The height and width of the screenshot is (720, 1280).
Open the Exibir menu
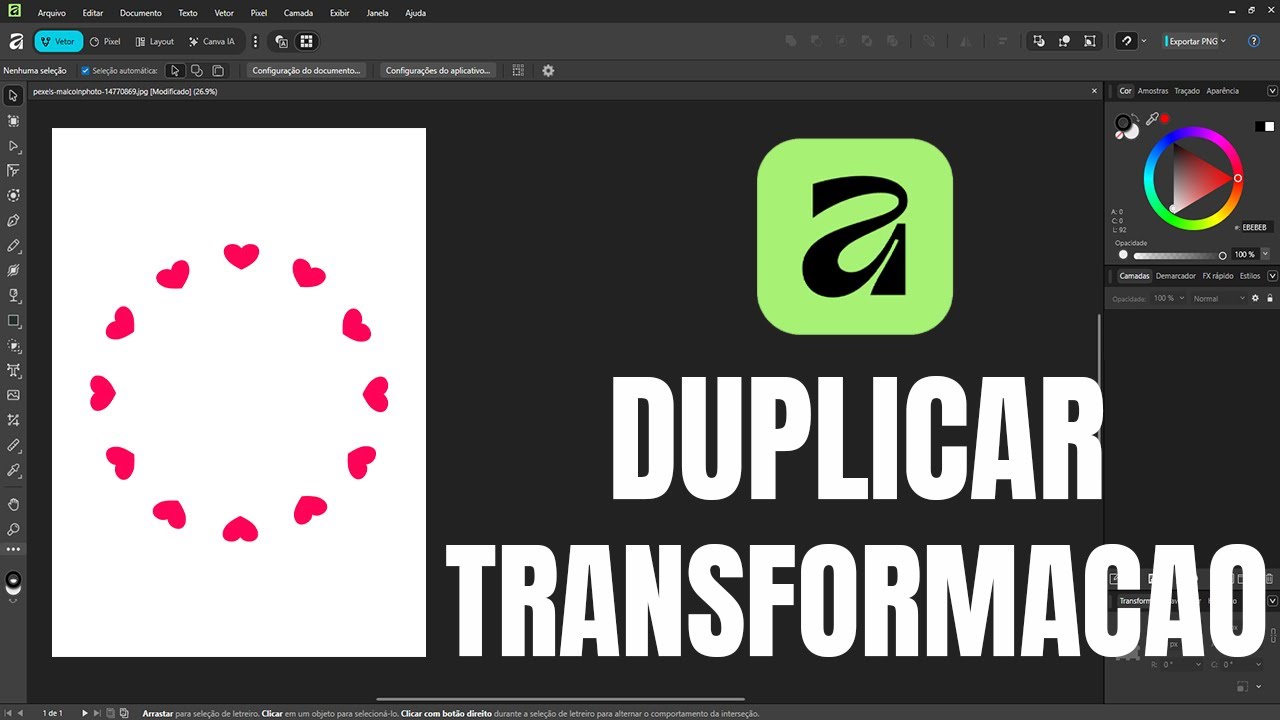pyautogui.click(x=340, y=13)
